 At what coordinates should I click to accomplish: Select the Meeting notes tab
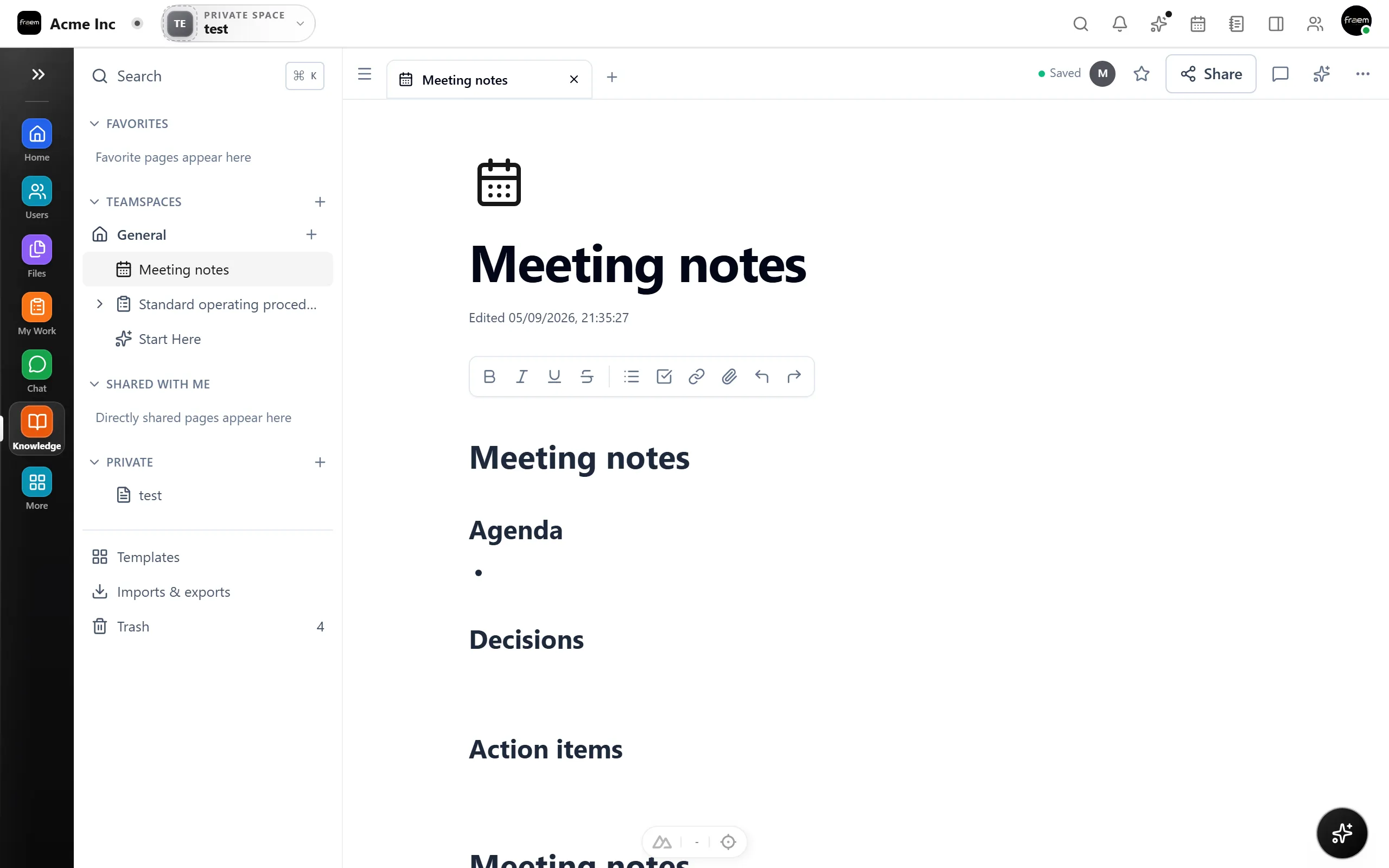tap(488, 79)
